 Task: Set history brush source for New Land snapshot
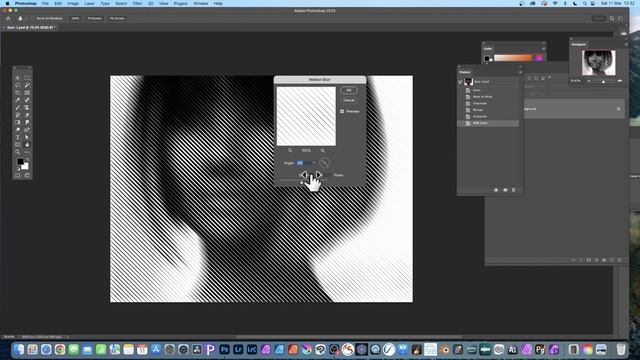(460, 82)
